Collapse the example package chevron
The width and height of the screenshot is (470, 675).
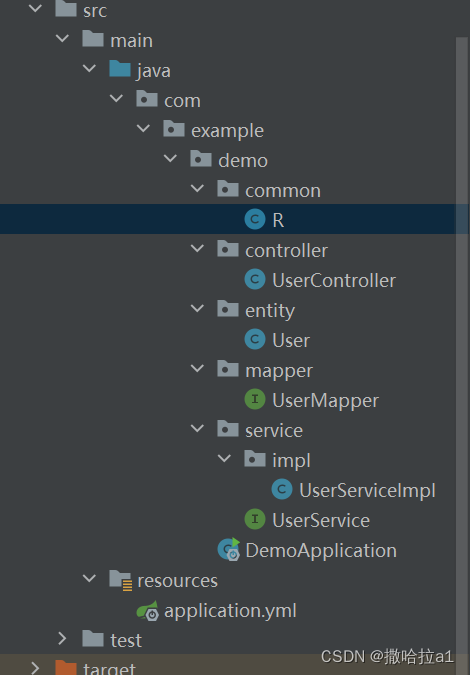(x=143, y=128)
